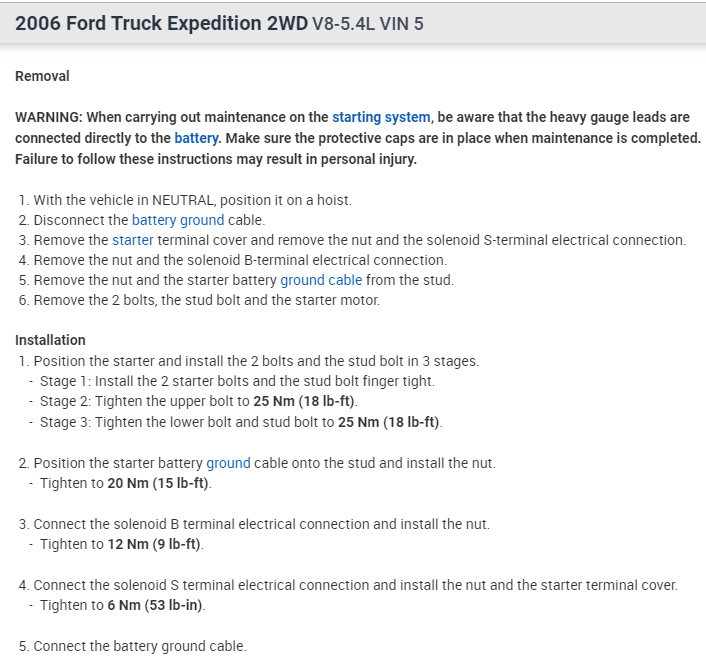The image size is (706, 667).
Task: Click the bold "12 Nm (9 lb-ft)" torque value
Action: click(154, 544)
